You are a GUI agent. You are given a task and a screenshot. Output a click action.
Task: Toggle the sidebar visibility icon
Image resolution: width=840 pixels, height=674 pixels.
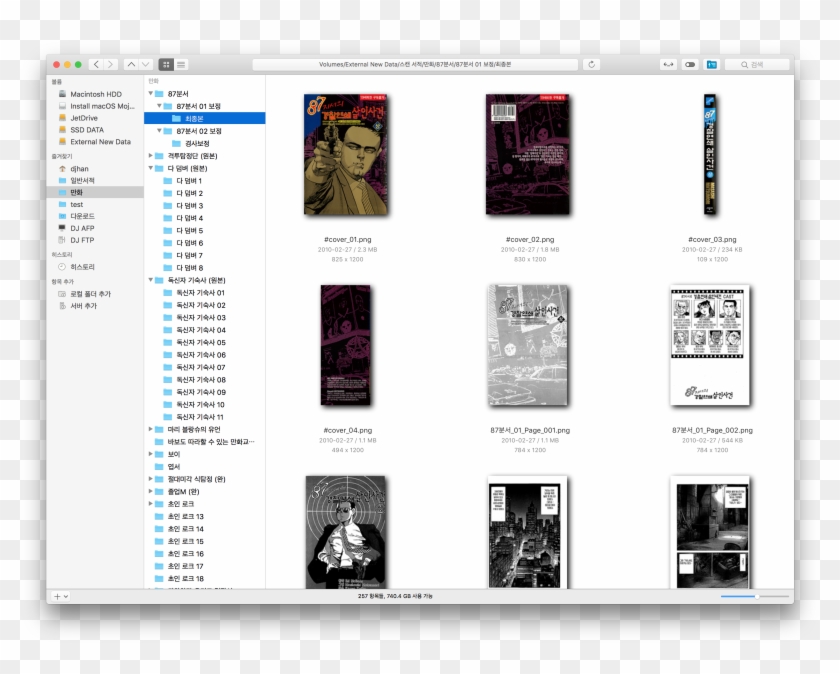point(712,64)
